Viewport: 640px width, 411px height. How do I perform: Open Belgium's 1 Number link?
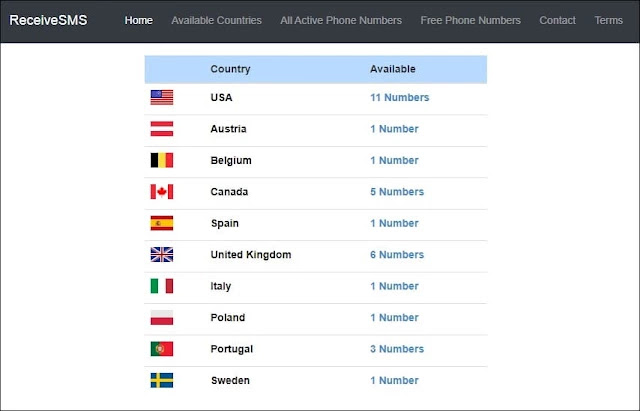tap(394, 160)
